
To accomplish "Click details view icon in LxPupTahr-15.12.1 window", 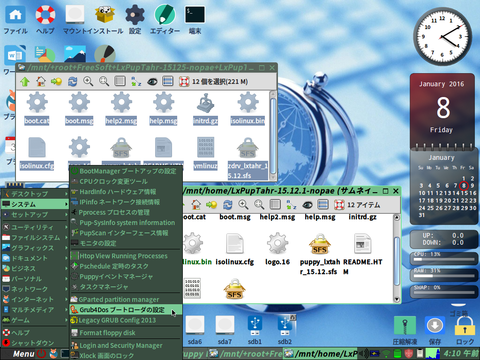I will [323, 204].
